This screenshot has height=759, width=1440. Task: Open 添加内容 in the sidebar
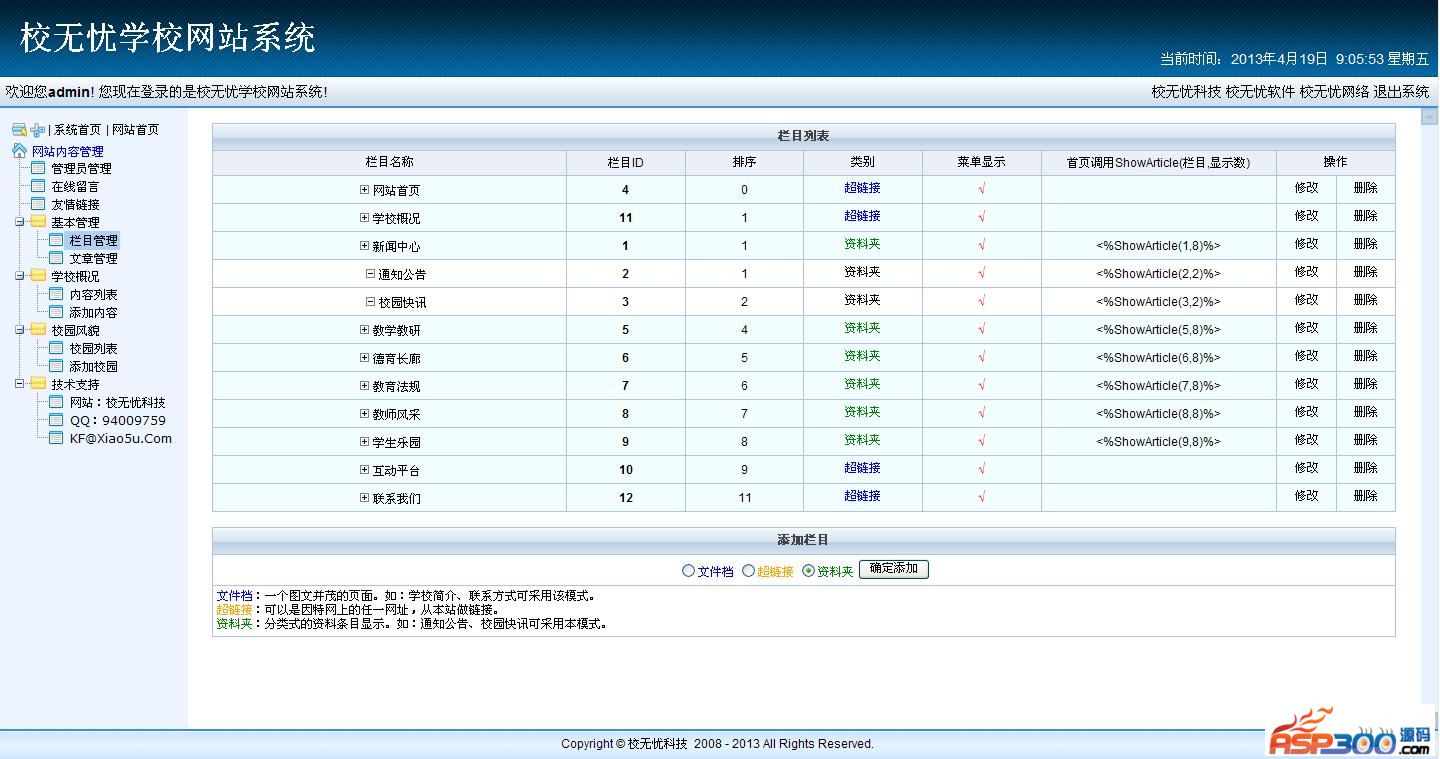(93, 313)
